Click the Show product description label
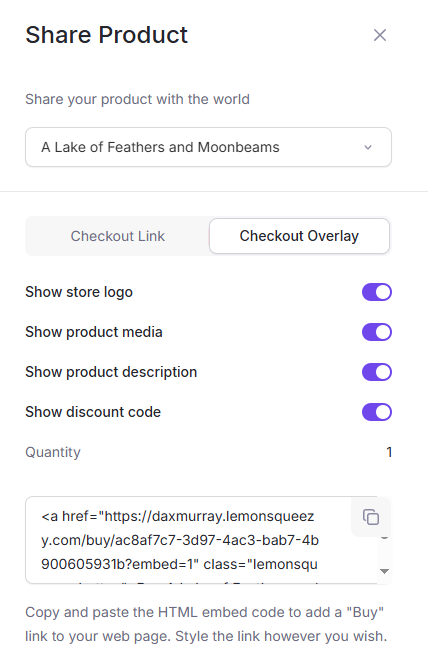This screenshot has width=428, height=662. point(111,372)
